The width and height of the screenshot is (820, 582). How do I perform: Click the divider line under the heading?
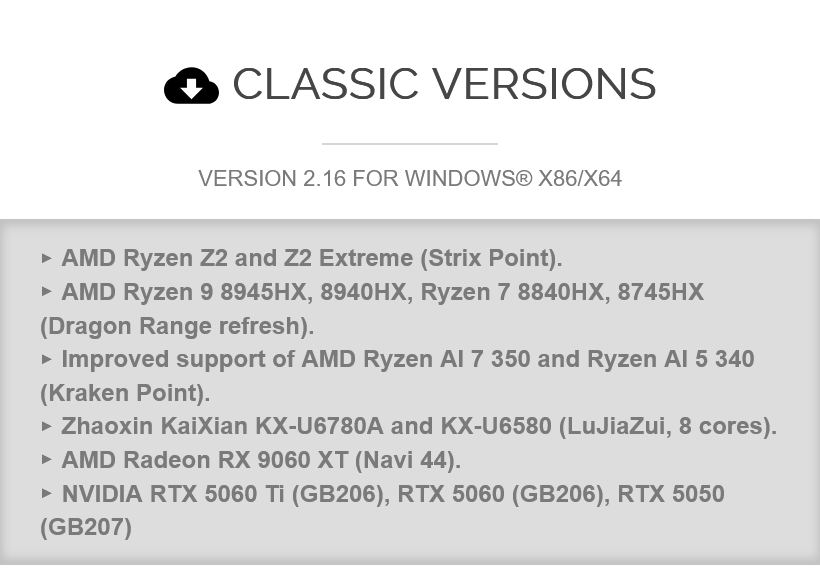pos(409,144)
